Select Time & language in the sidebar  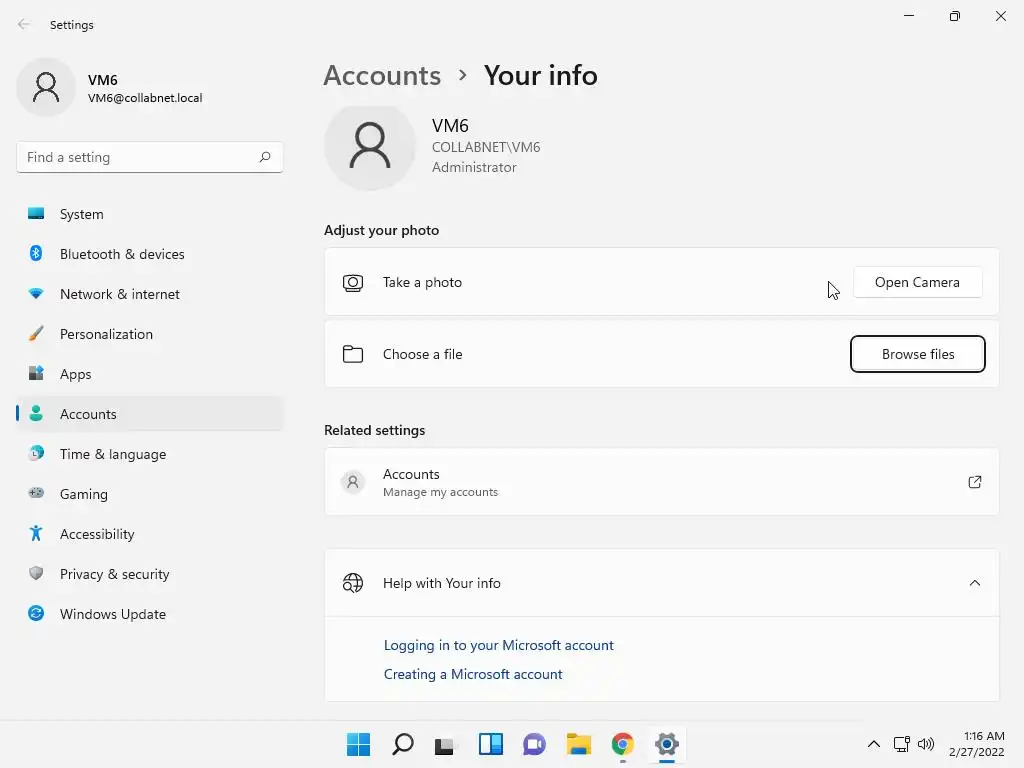tap(113, 454)
